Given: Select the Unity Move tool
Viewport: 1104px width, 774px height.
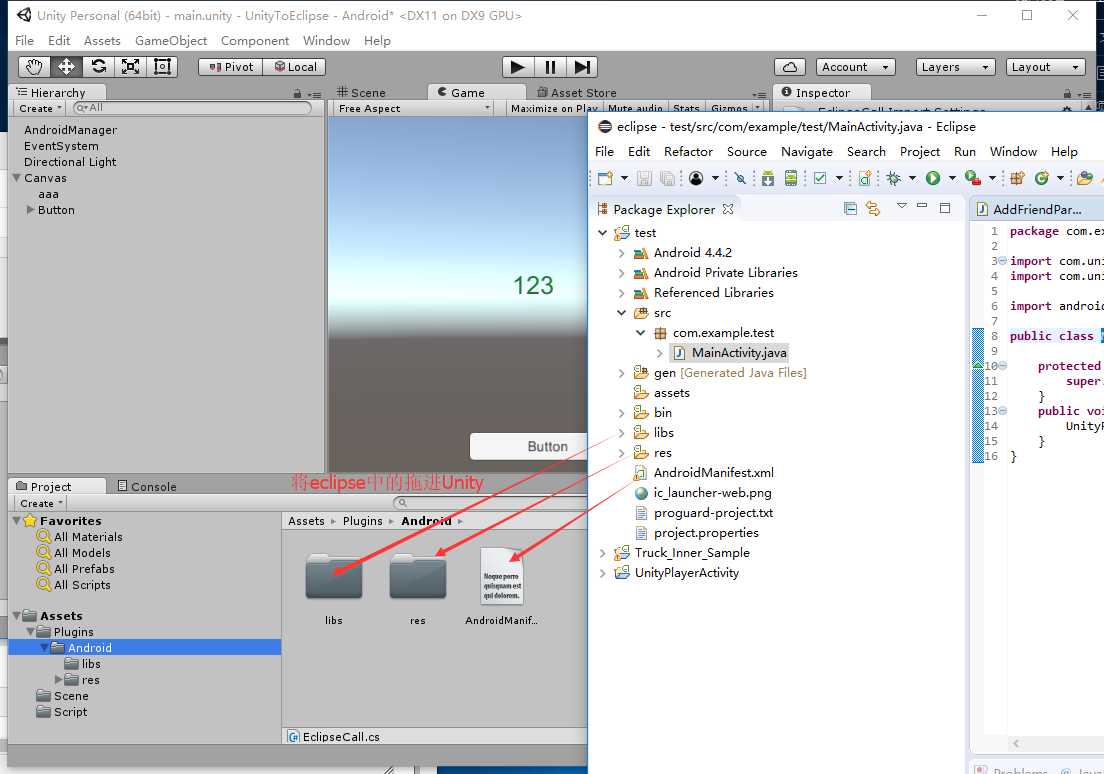Looking at the screenshot, I should pos(66,67).
